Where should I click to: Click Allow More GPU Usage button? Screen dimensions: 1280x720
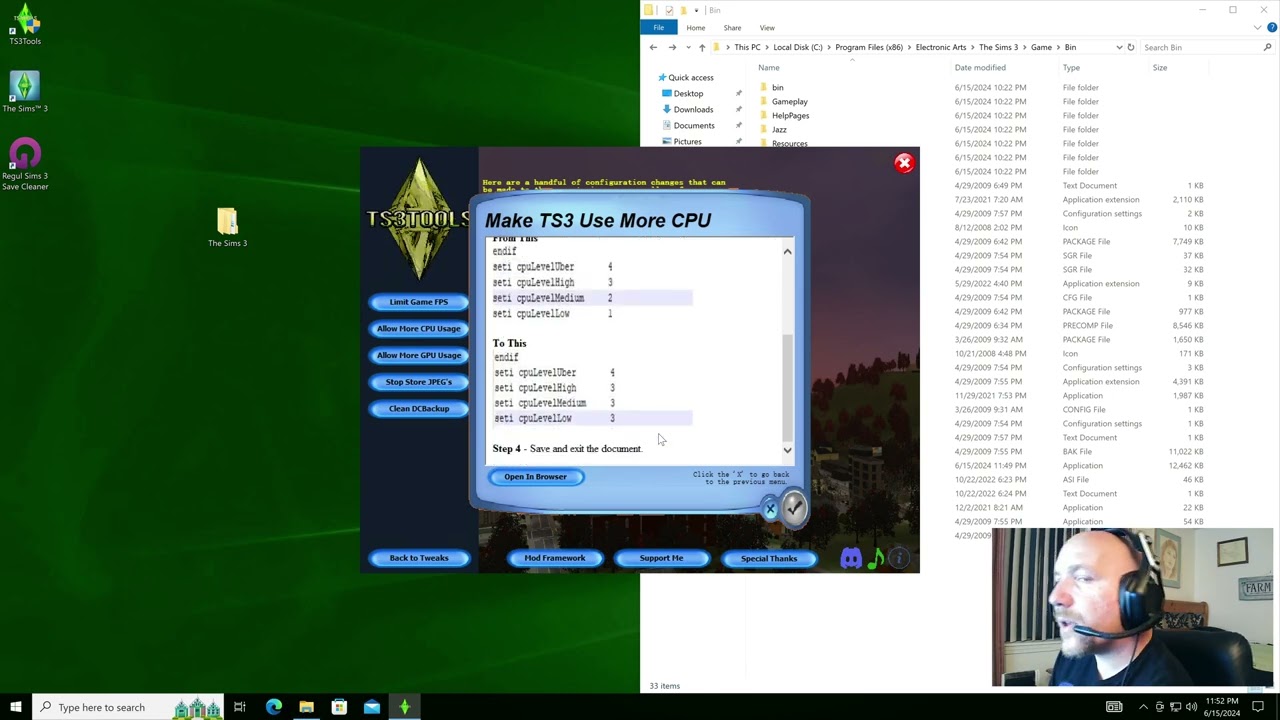419,355
